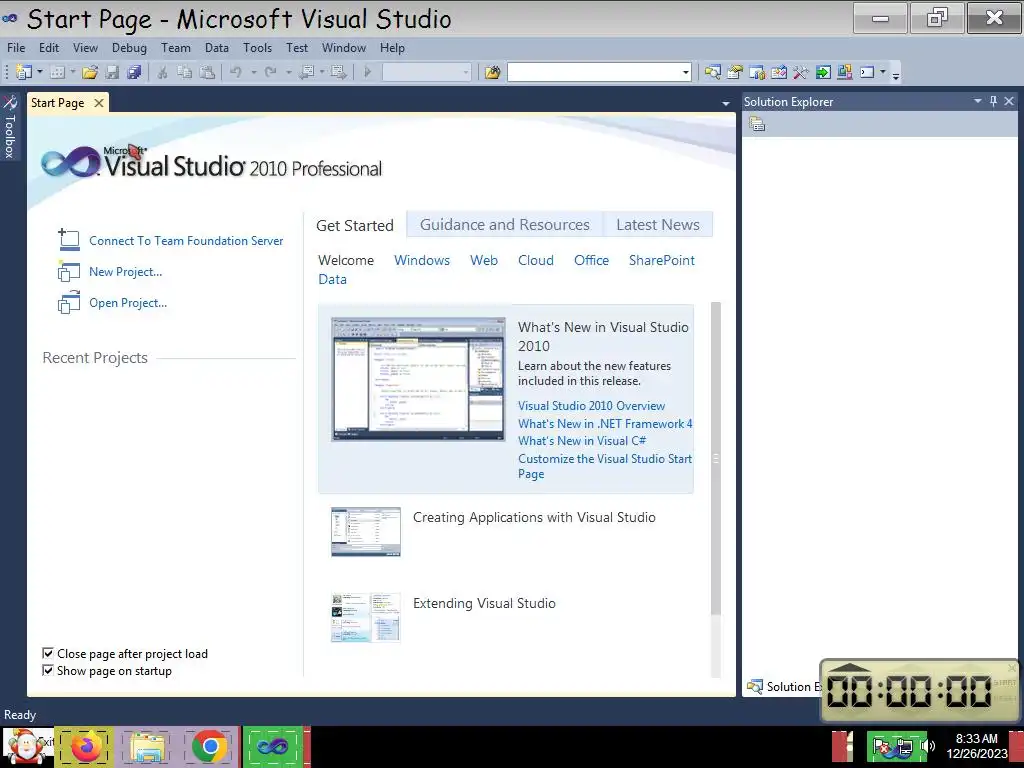
Task: Select the Get Started tab
Action: tap(355, 225)
